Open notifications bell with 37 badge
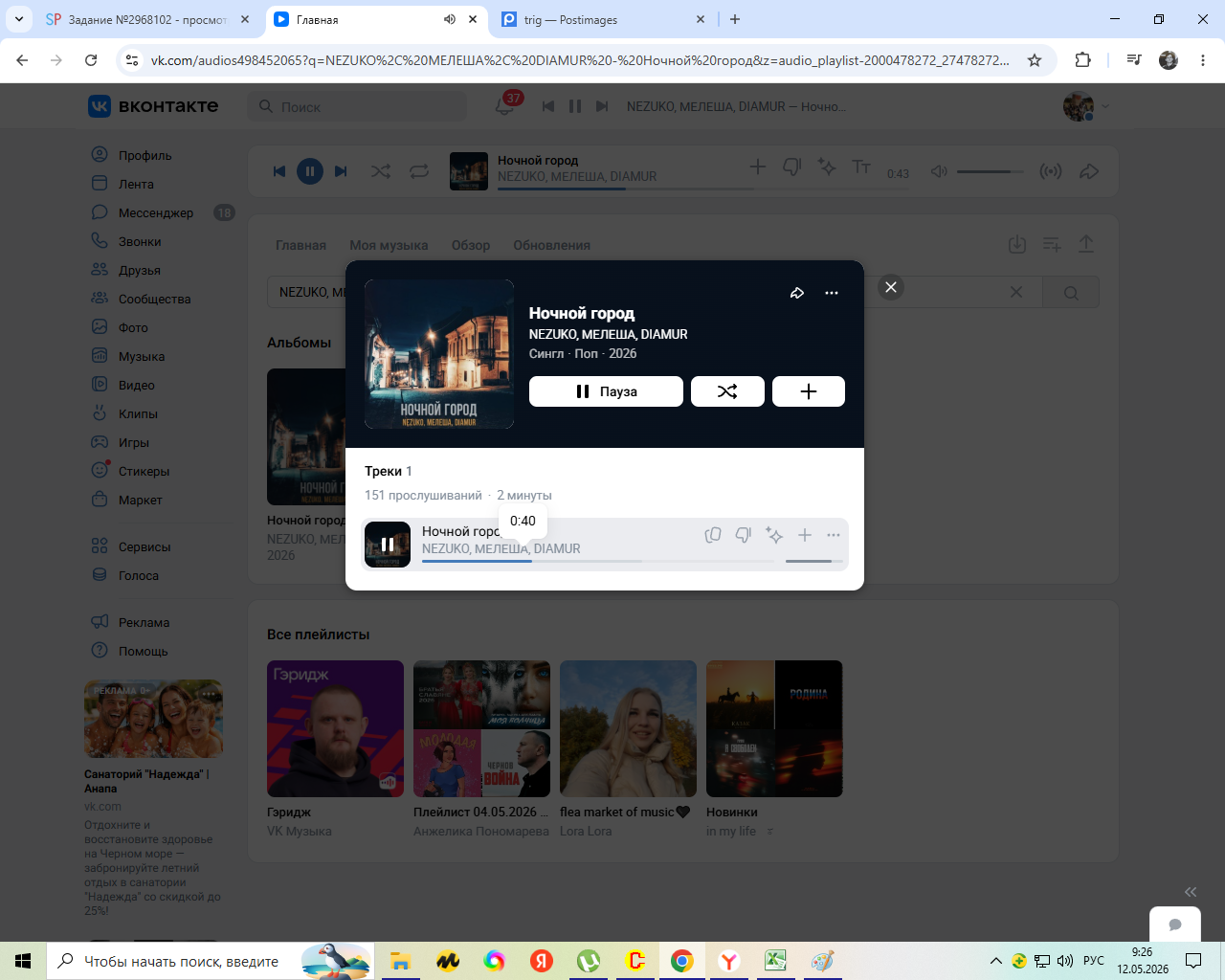Viewport: 1225px width, 980px height. (505, 105)
